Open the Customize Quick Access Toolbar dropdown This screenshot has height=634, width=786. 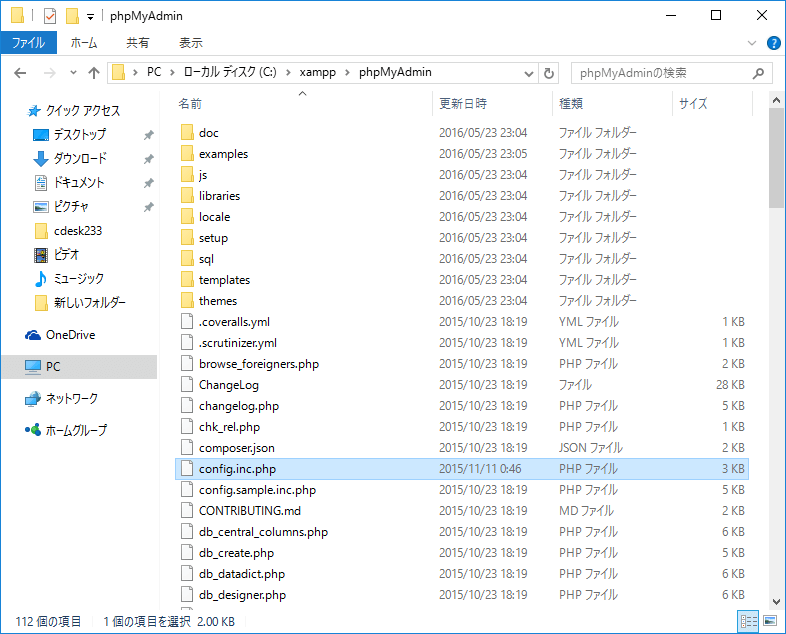click(x=90, y=17)
